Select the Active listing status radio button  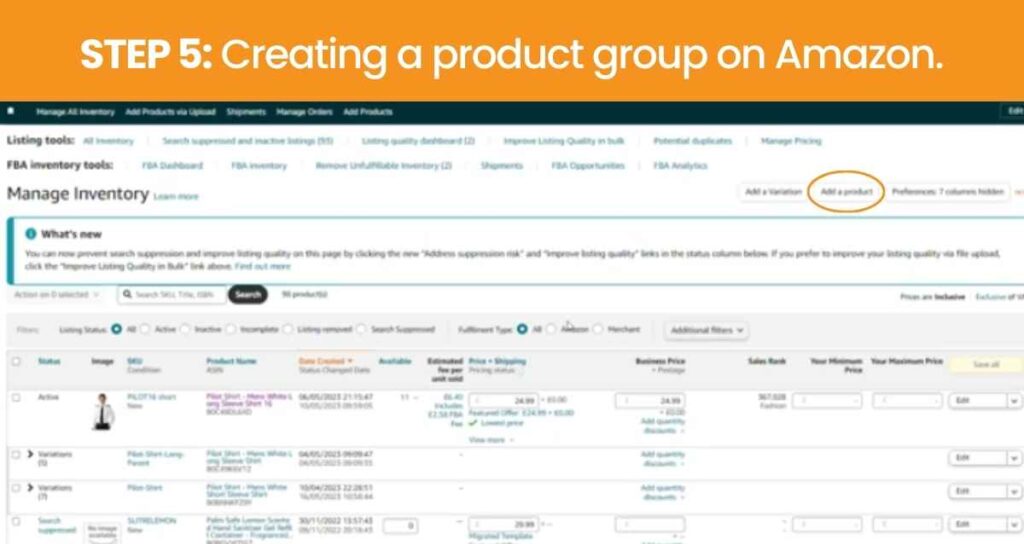point(145,329)
